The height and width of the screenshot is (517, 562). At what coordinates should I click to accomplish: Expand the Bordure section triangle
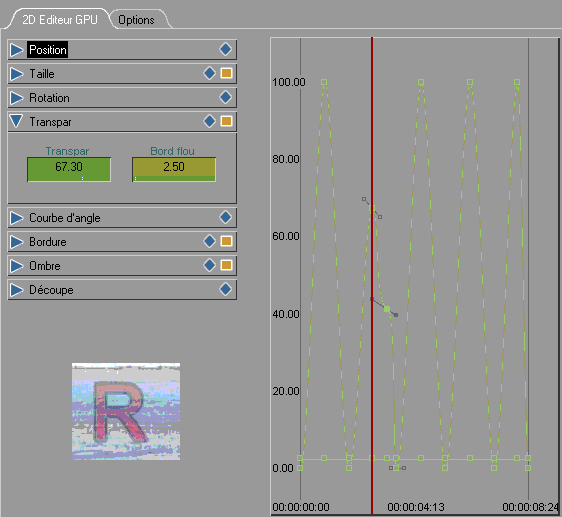point(16,242)
